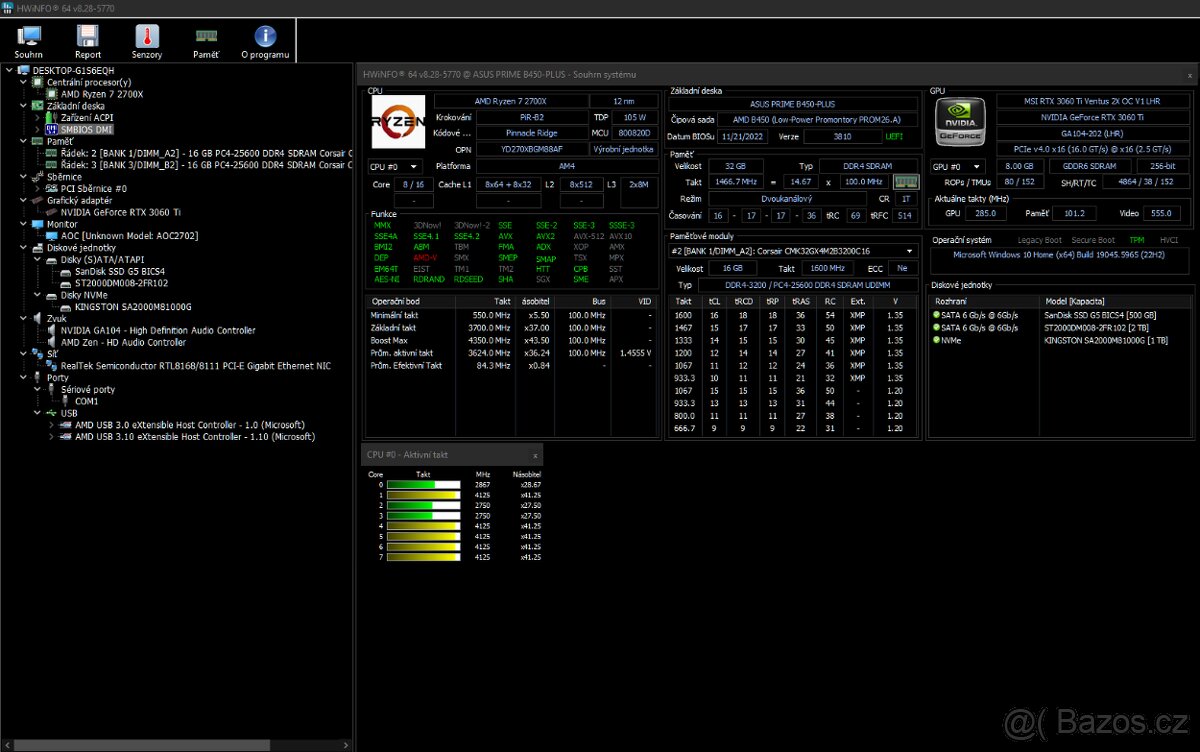Viewport: 1200px width, 752px height.
Task: Click the Síť network icon
Action: point(38,353)
